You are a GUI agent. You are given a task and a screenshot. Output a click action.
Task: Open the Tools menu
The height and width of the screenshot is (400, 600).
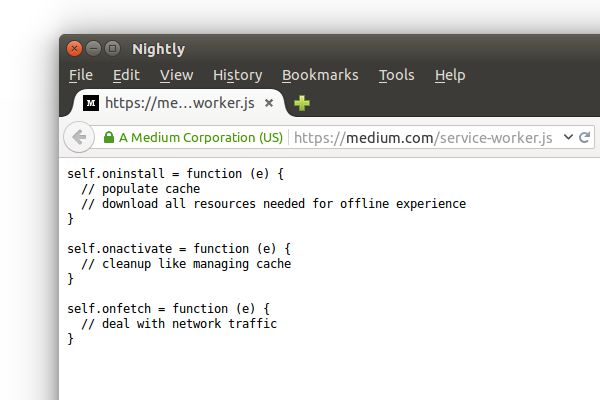pyautogui.click(x=396, y=75)
